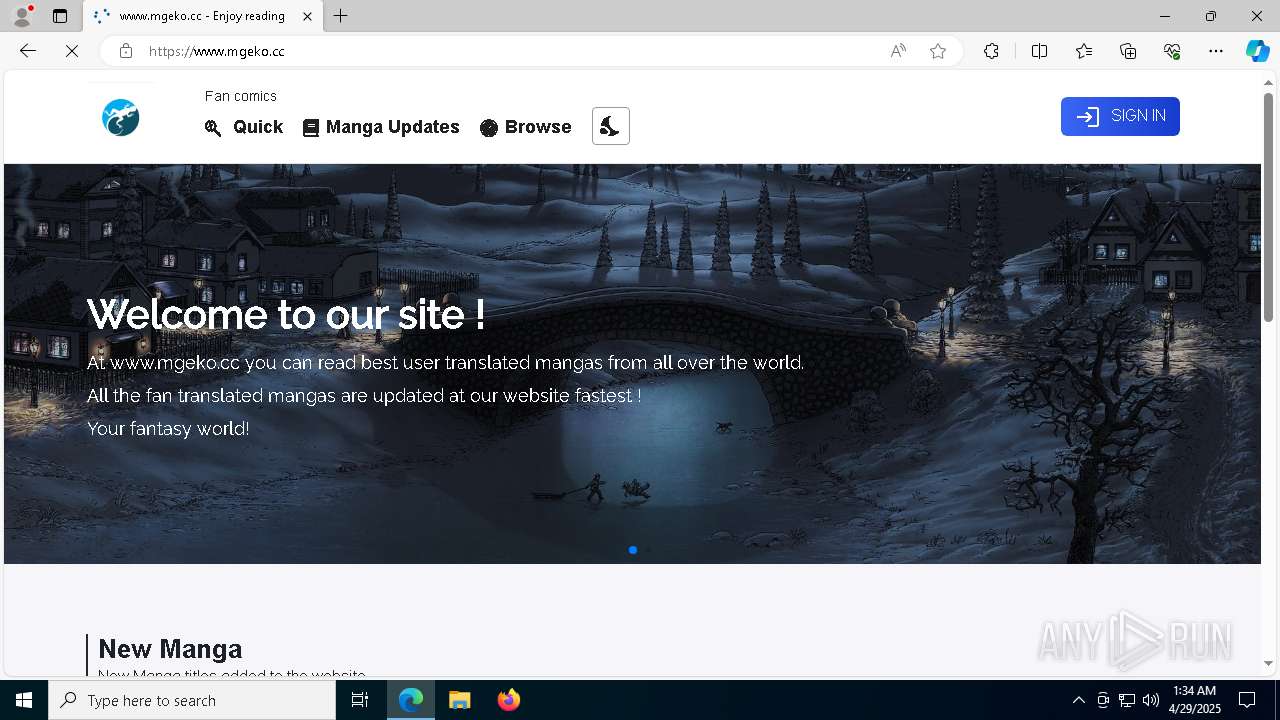The height and width of the screenshot is (720, 1280).
Task: Click the page vertical scrollbar thumb
Action: click(1269, 207)
